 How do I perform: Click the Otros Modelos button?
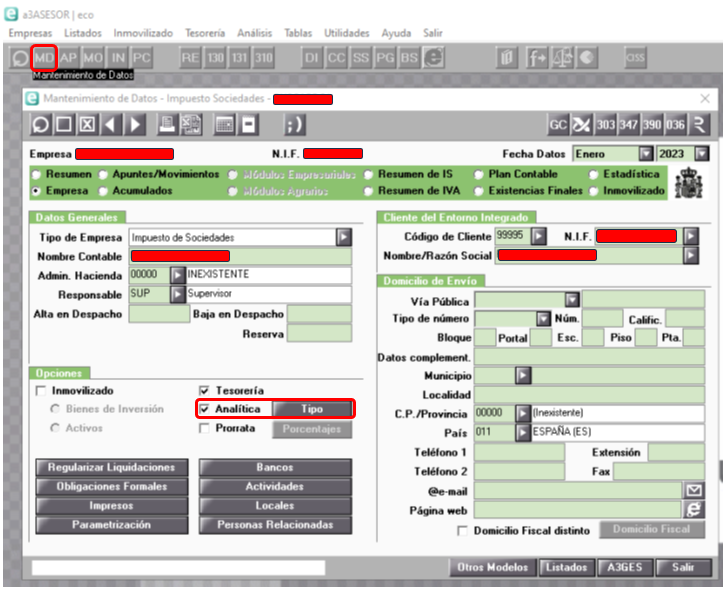[492, 568]
